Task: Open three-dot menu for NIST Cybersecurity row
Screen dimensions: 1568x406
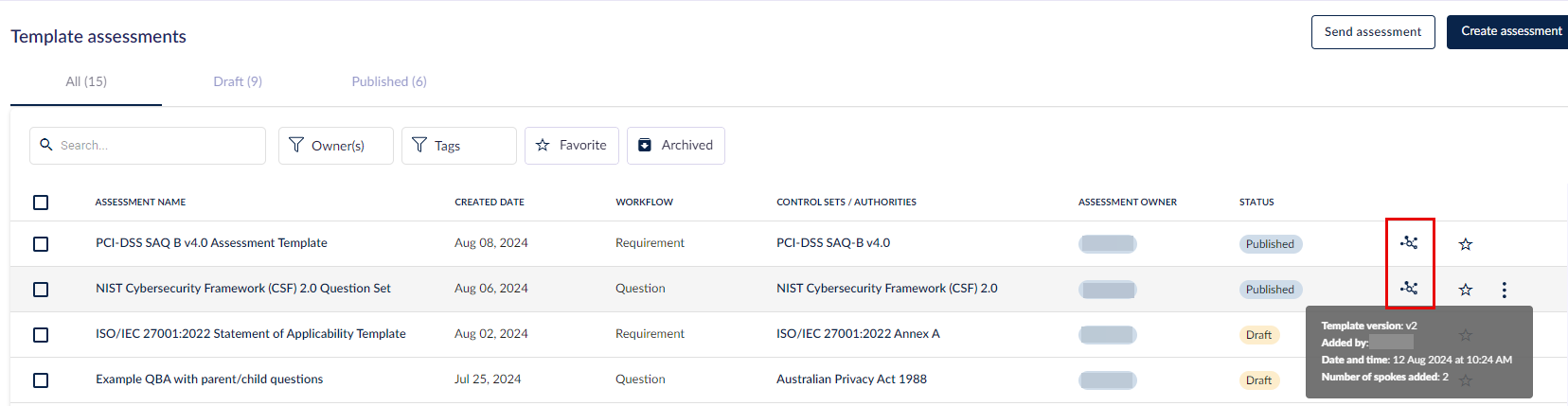Action: pos(1504,290)
